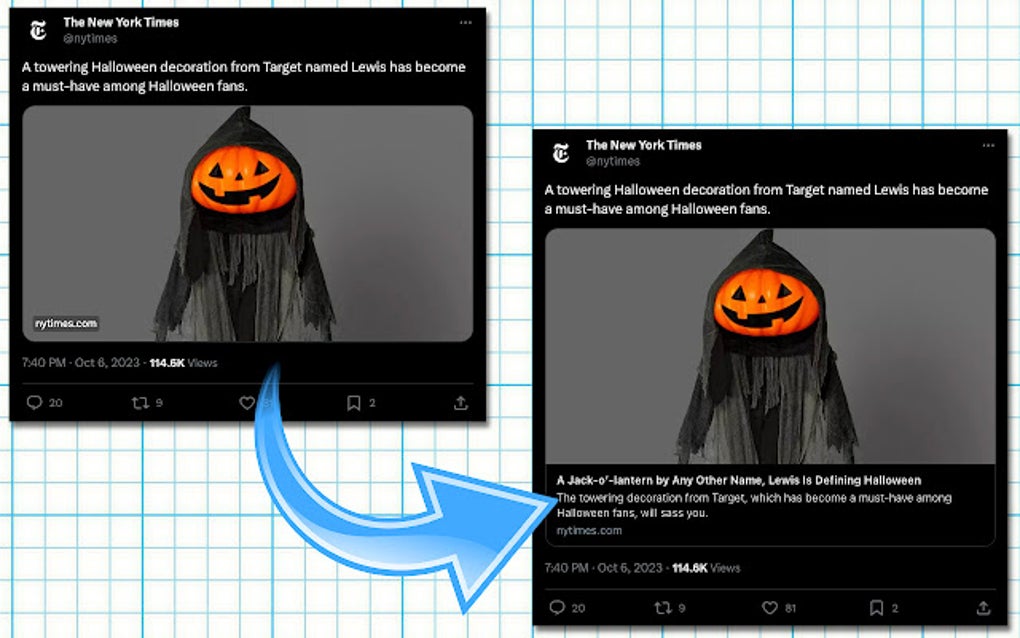Open the more options menu on the left tweet

point(465,22)
